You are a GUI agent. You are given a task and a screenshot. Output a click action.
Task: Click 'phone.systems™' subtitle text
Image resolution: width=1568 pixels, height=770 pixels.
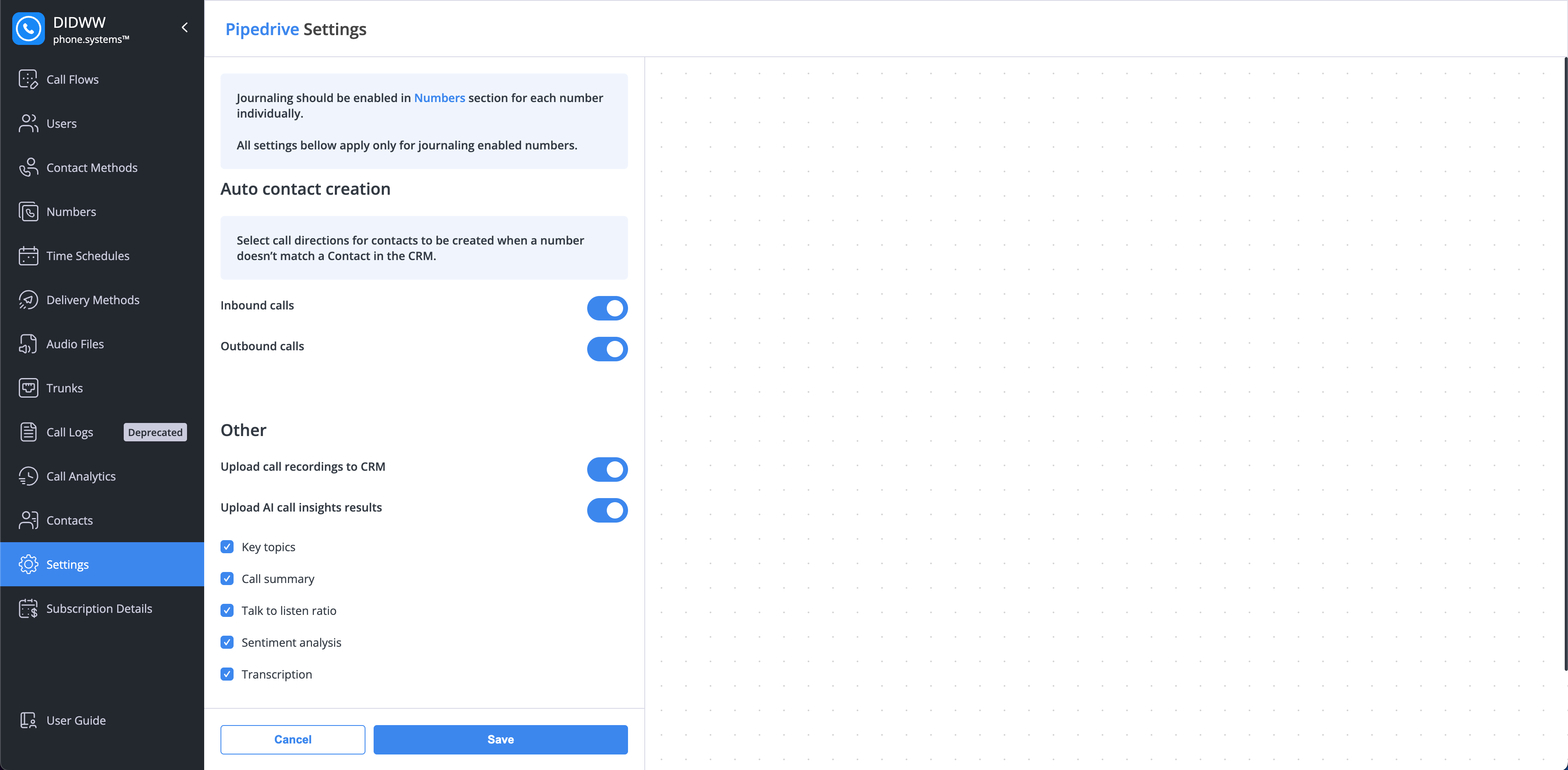[91, 40]
